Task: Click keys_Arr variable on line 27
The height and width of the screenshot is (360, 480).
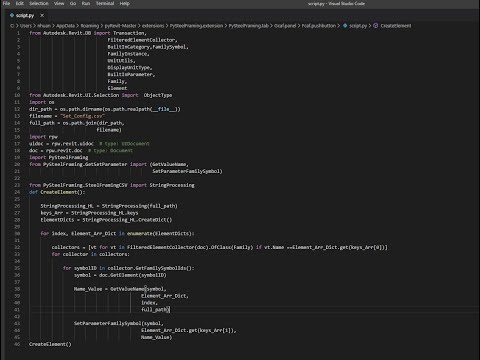Action: click(52, 213)
